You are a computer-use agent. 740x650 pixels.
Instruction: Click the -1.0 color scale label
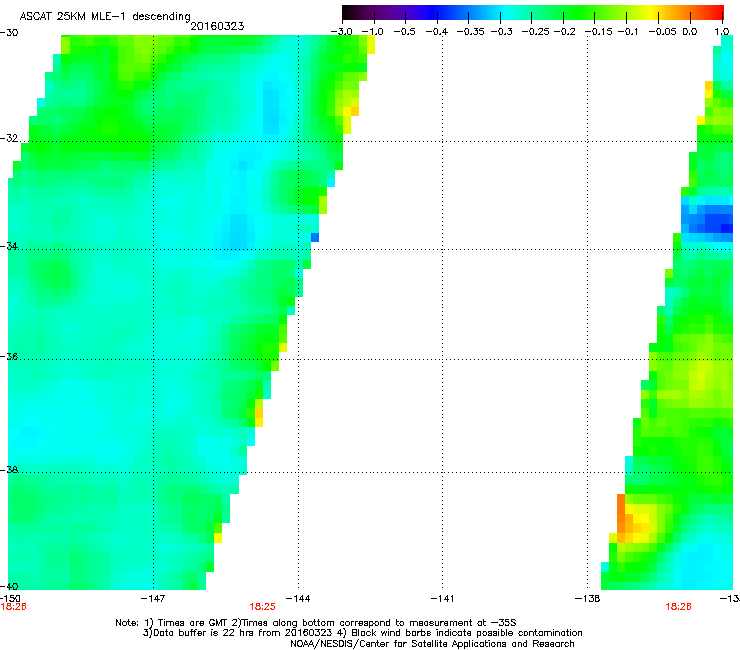[x=372, y=32]
